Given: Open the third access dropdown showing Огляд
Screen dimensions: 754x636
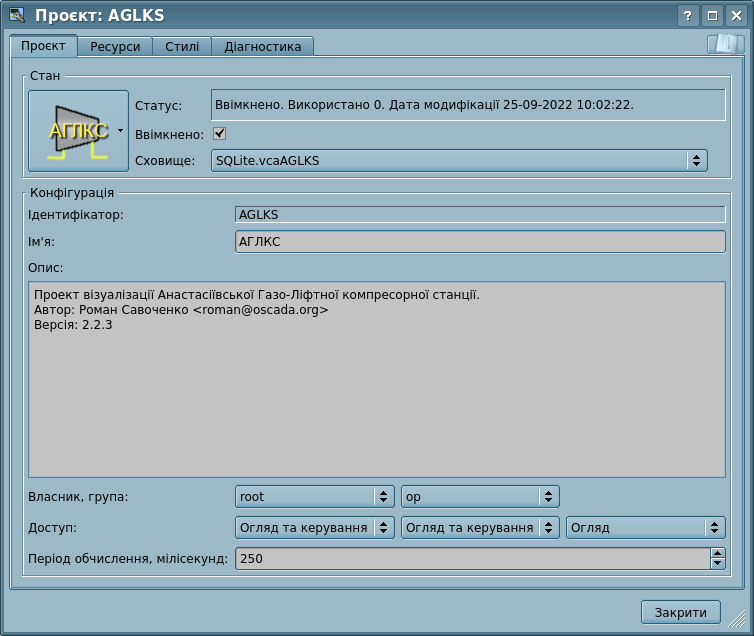Looking at the screenshot, I should [645, 527].
